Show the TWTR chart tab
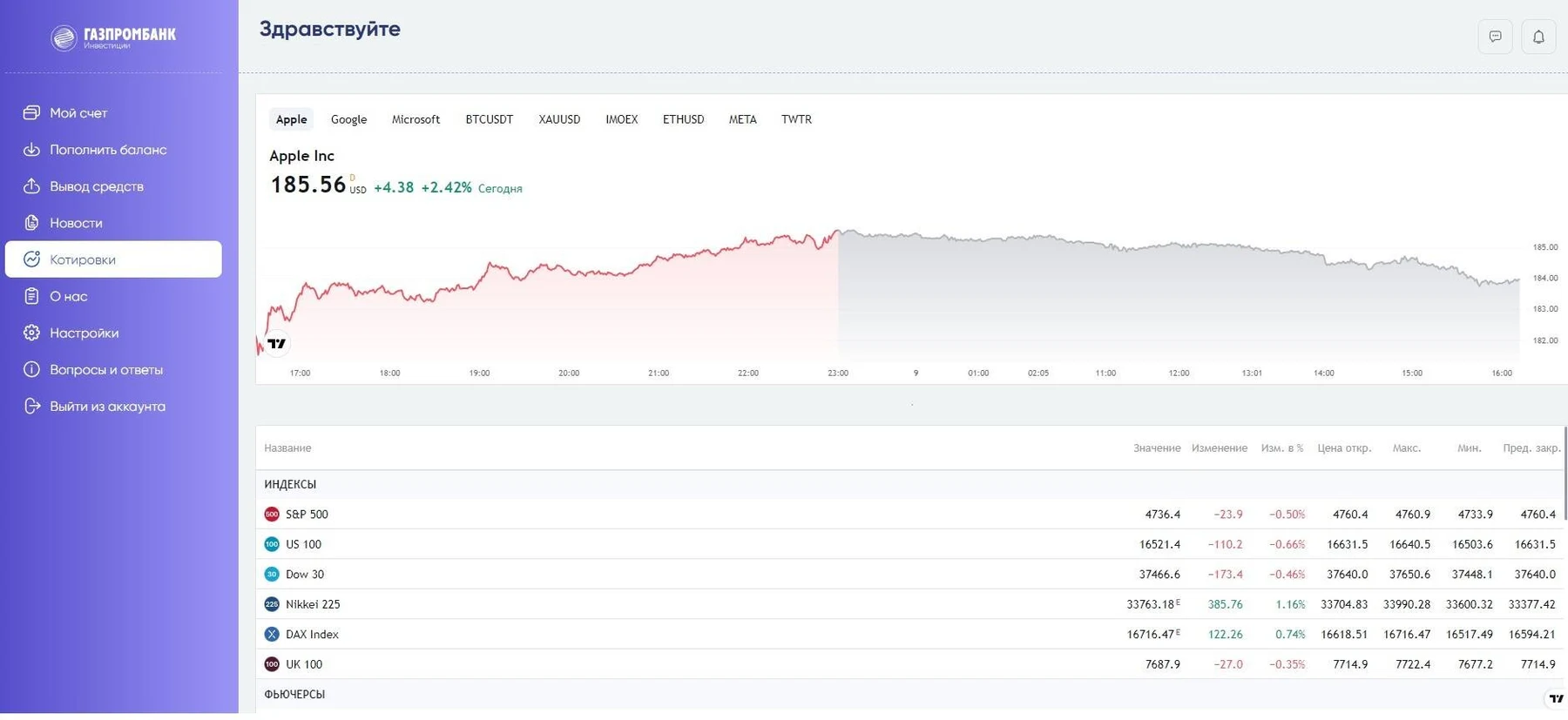Image resolution: width=1568 pixels, height=720 pixels. (796, 119)
